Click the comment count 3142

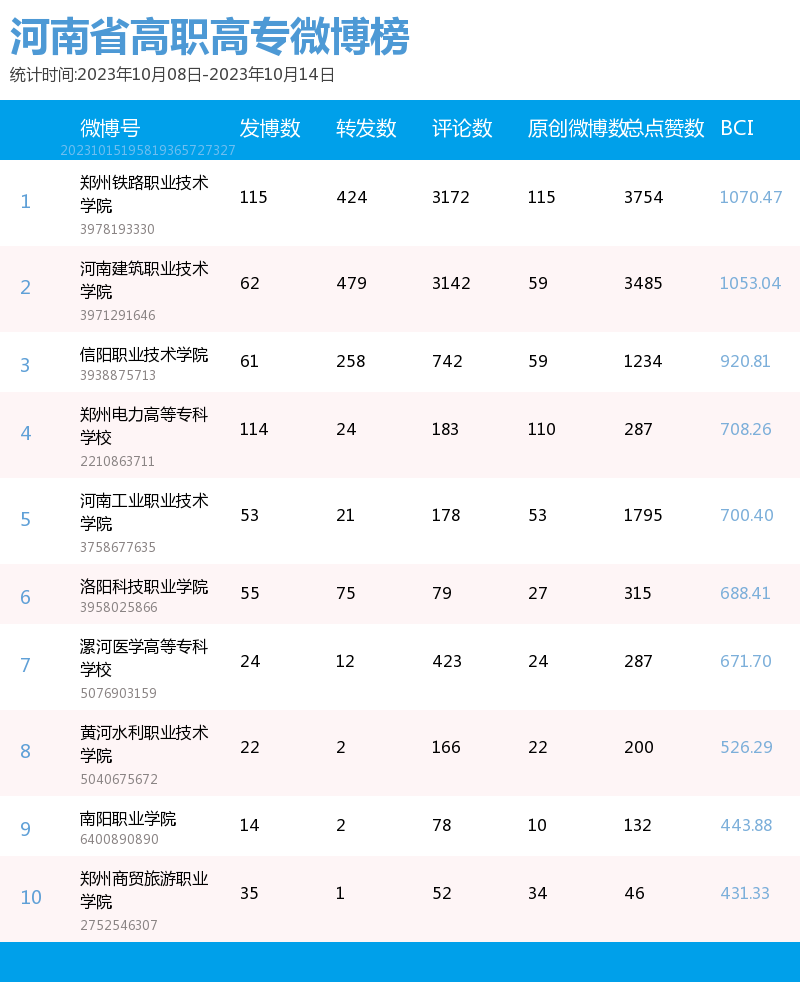coord(451,283)
